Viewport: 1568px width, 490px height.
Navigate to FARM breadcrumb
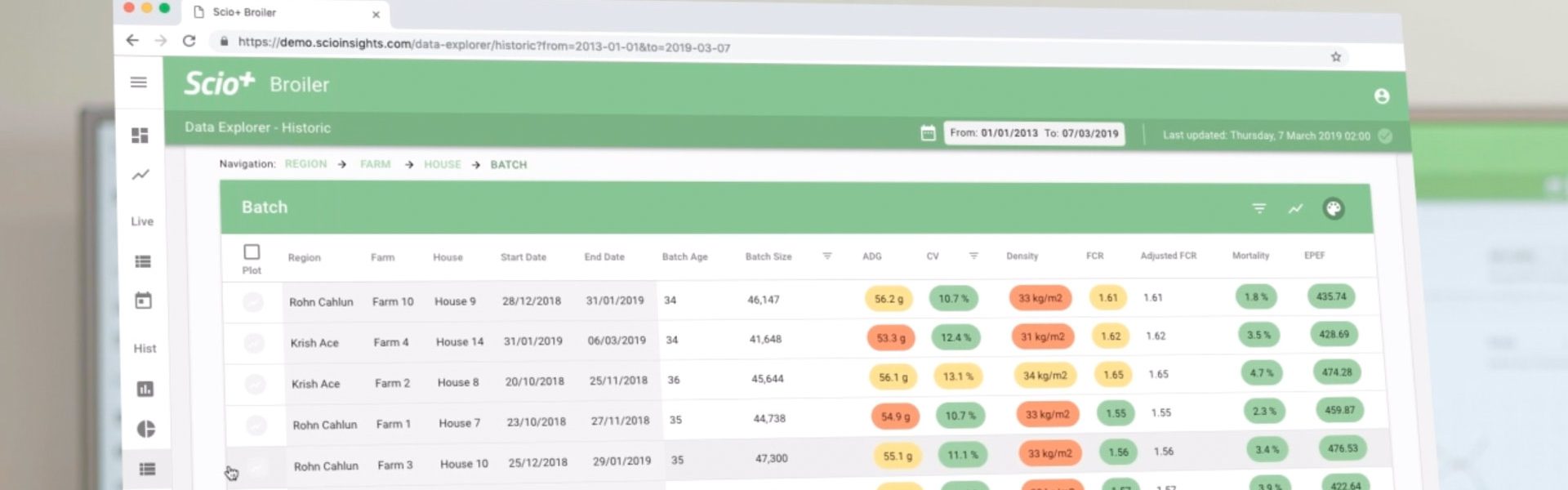pyautogui.click(x=376, y=164)
